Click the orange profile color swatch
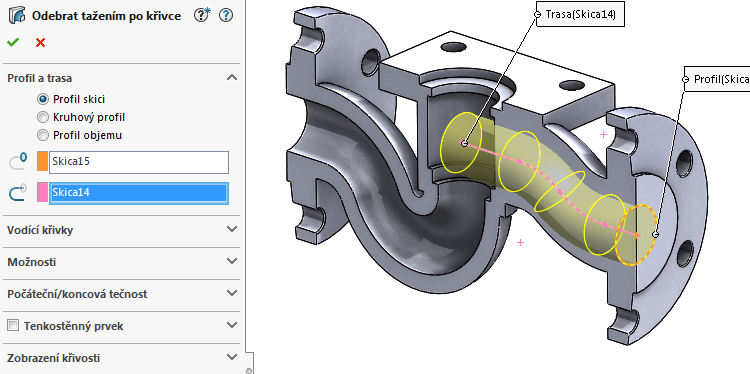Image resolution: width=750 pixels, height=374 pixels. 43,162
